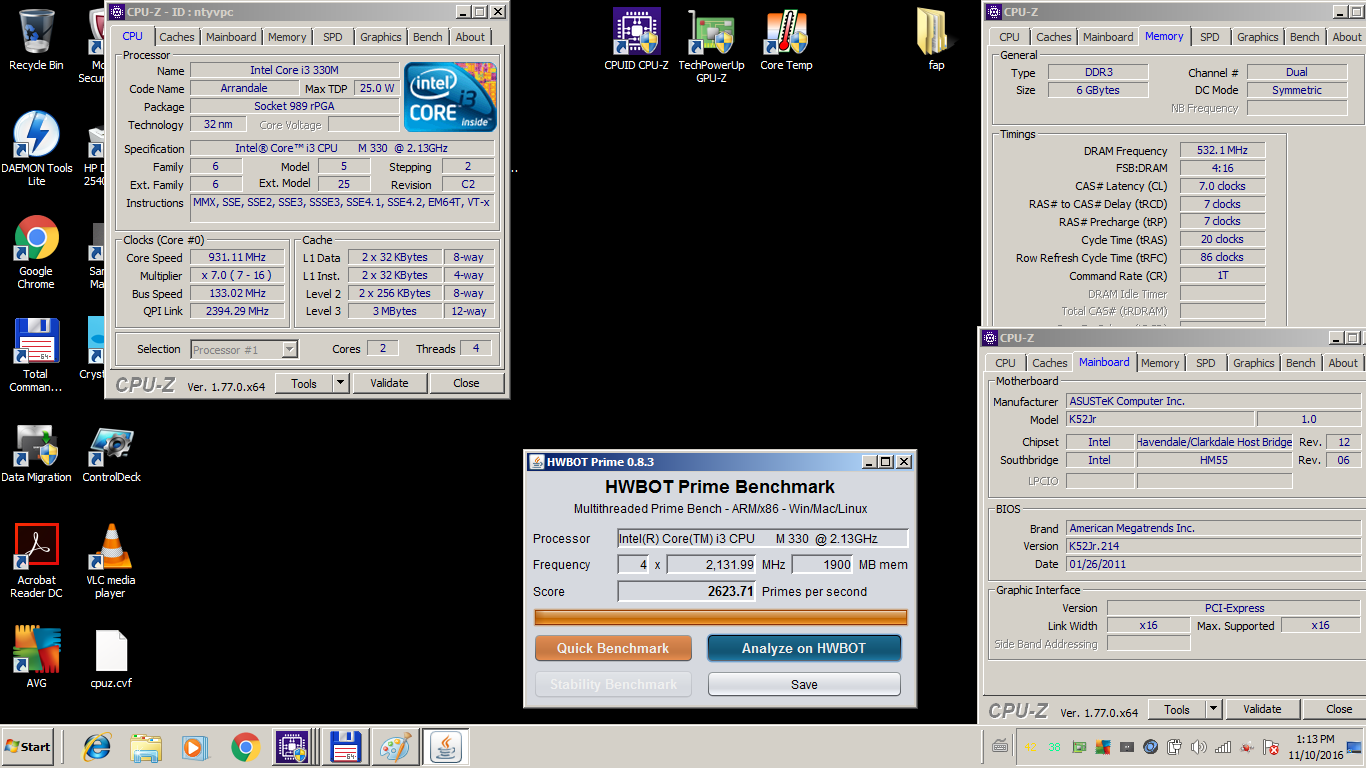This screenshot has width=1366, height=768.
Task: Open CPUID CPU-Z desktop shortcut
Action: pyautogui.click(x=636, y=40)
